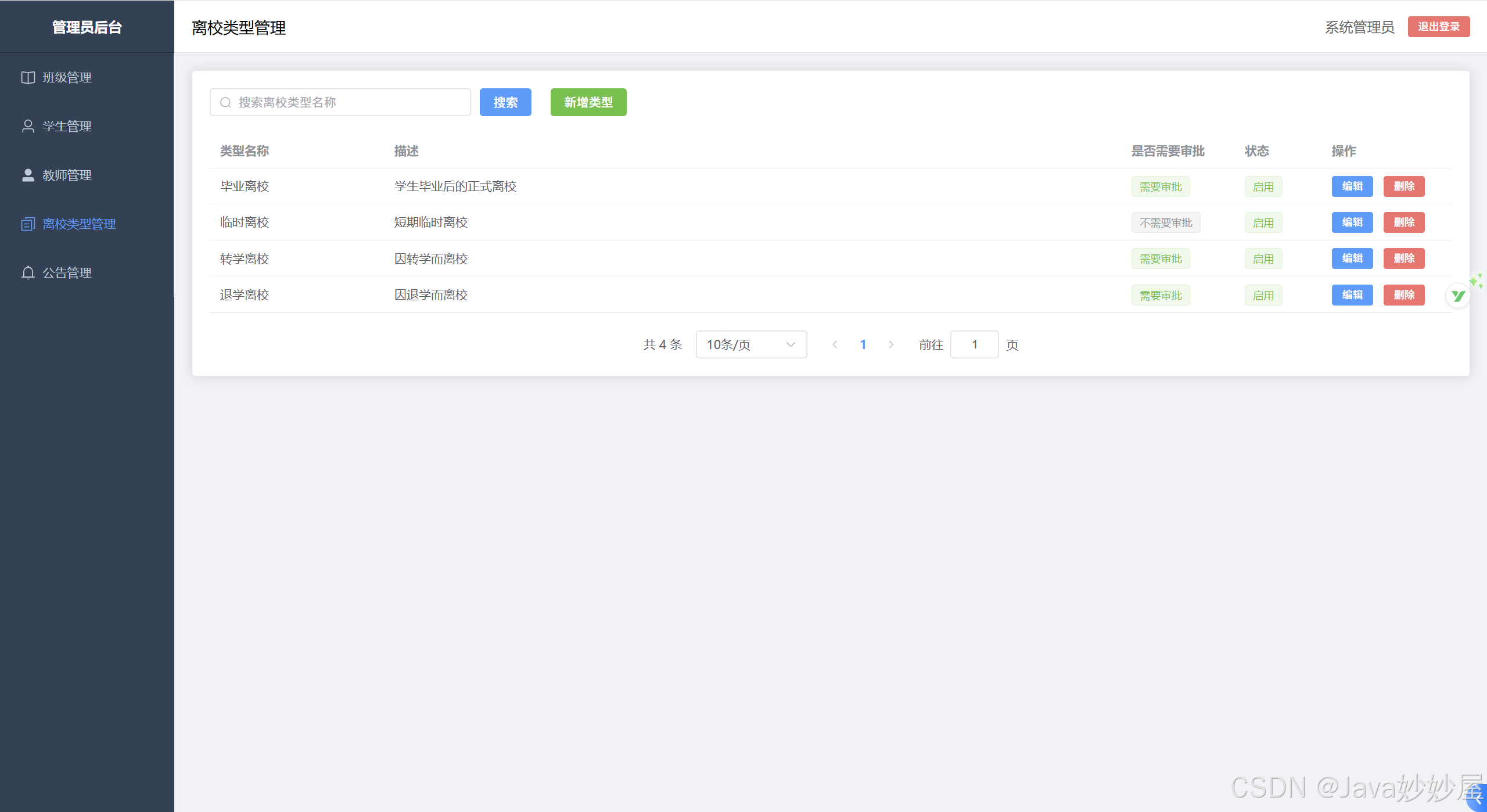1487x812 pixels.
Task: Click the 启用 status tag for 转学离校
Action: [1263, 259]
